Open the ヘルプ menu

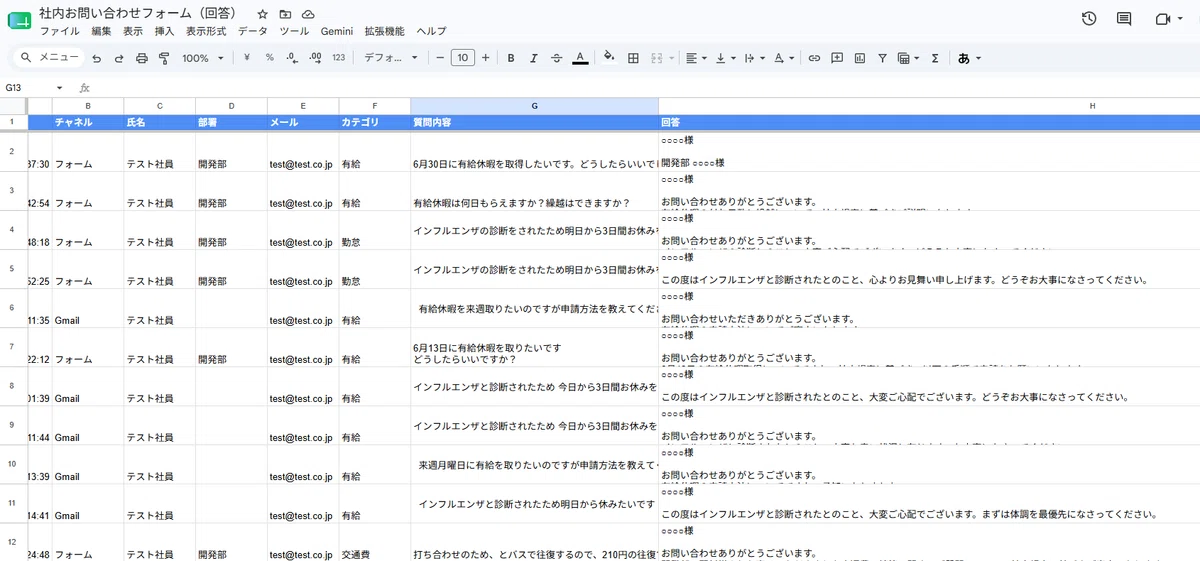pos(431,32)
